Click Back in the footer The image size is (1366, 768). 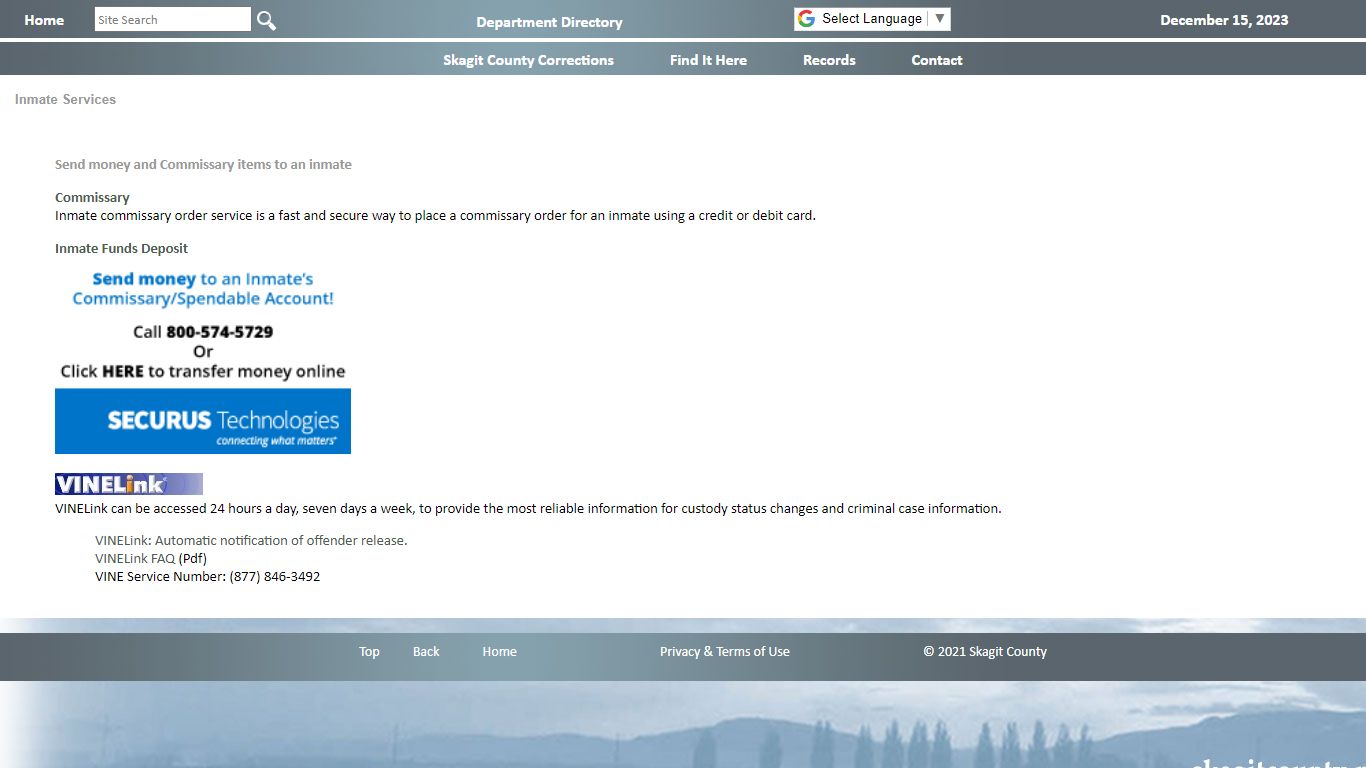(x=426, y=651)
